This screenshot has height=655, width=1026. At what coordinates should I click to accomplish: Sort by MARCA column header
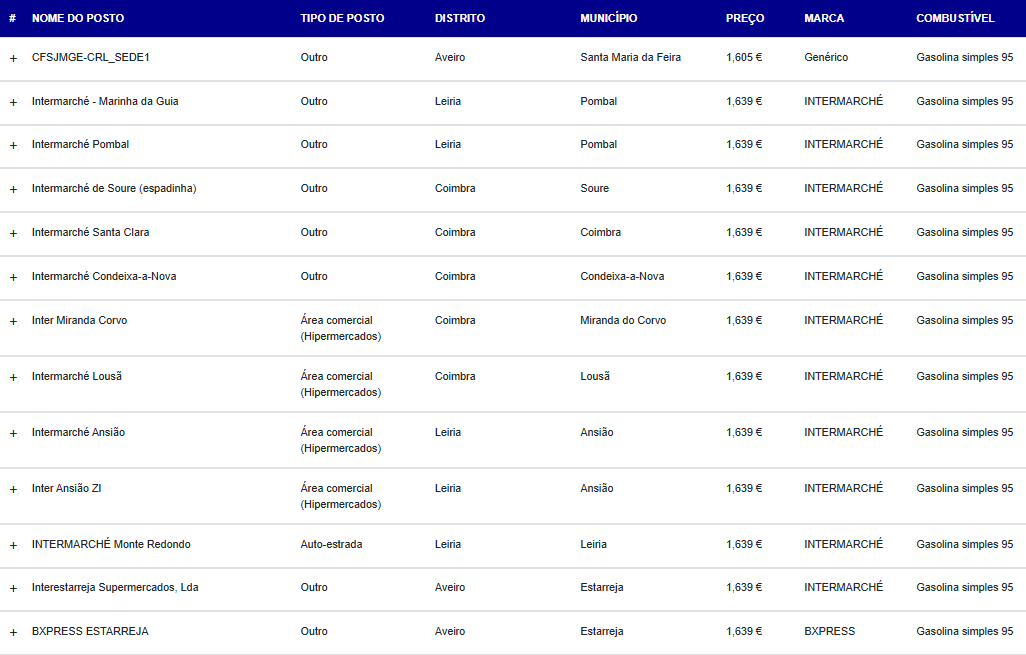point(824,18)
